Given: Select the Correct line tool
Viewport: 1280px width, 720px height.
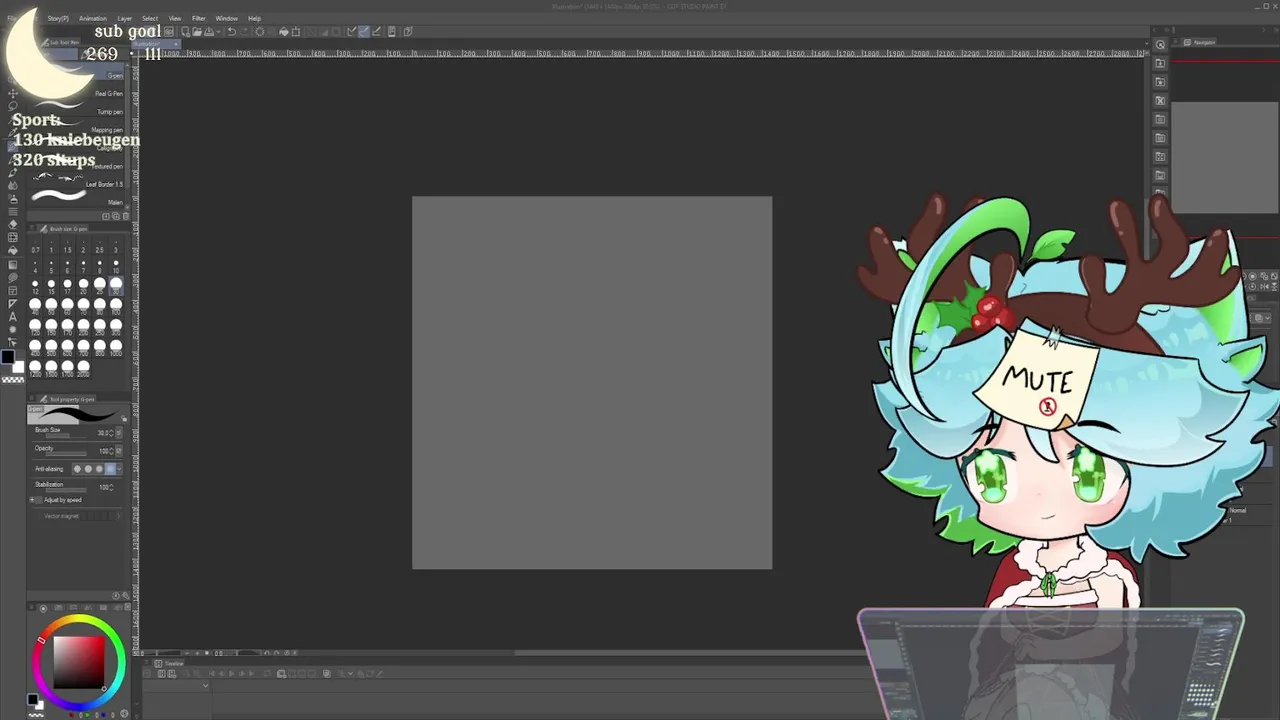Looking at the screenshot, I should pyautogui.click(x=12, y=342).
